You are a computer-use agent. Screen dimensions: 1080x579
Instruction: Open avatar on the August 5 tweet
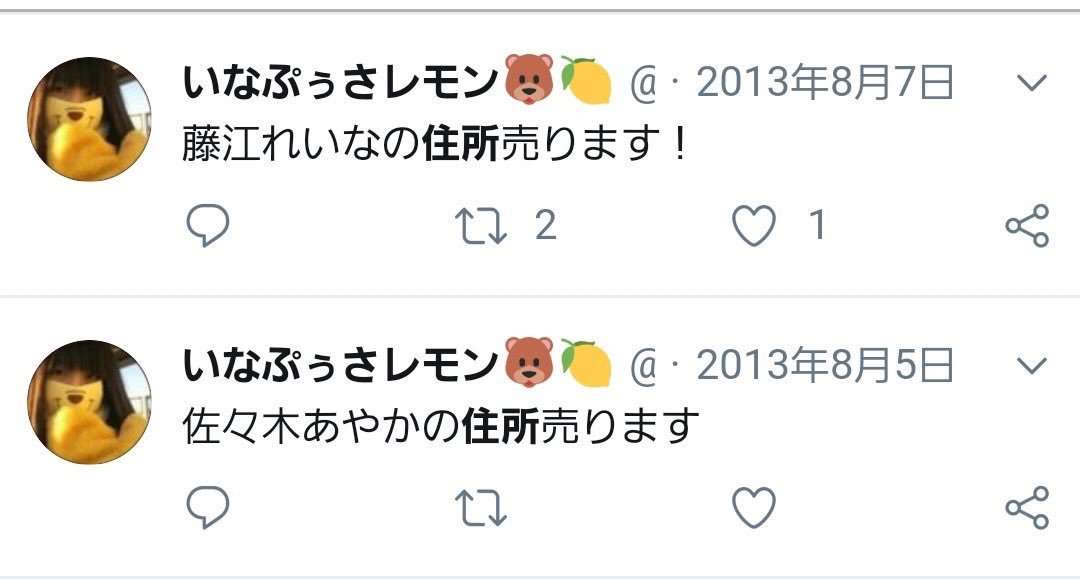click(x=89, y=402)
